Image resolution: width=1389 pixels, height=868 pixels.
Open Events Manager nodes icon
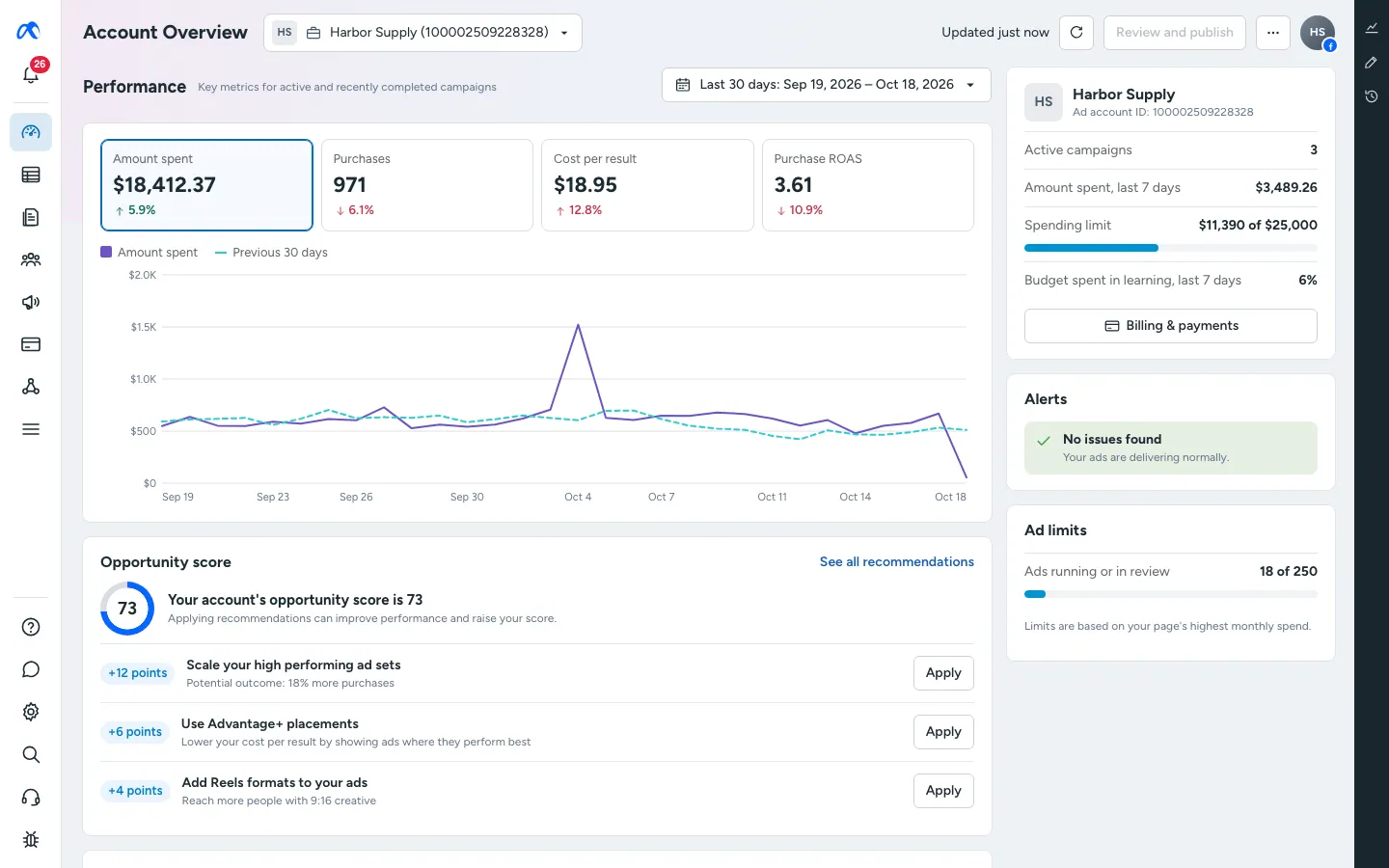pos(31,387)
